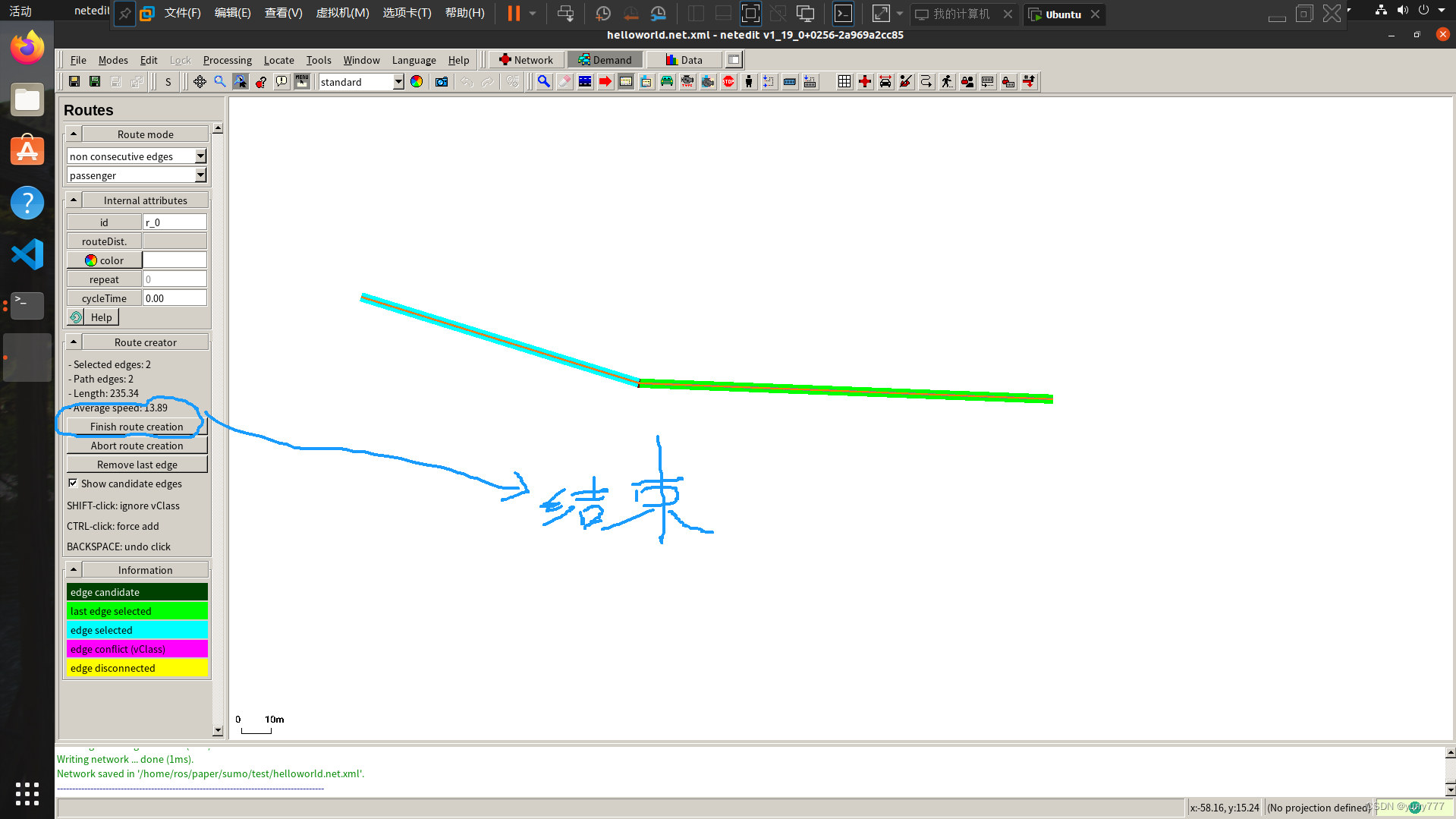Toggle the hide shapes icon
The height and width of the screenshot is (819, 1456).
906,82
